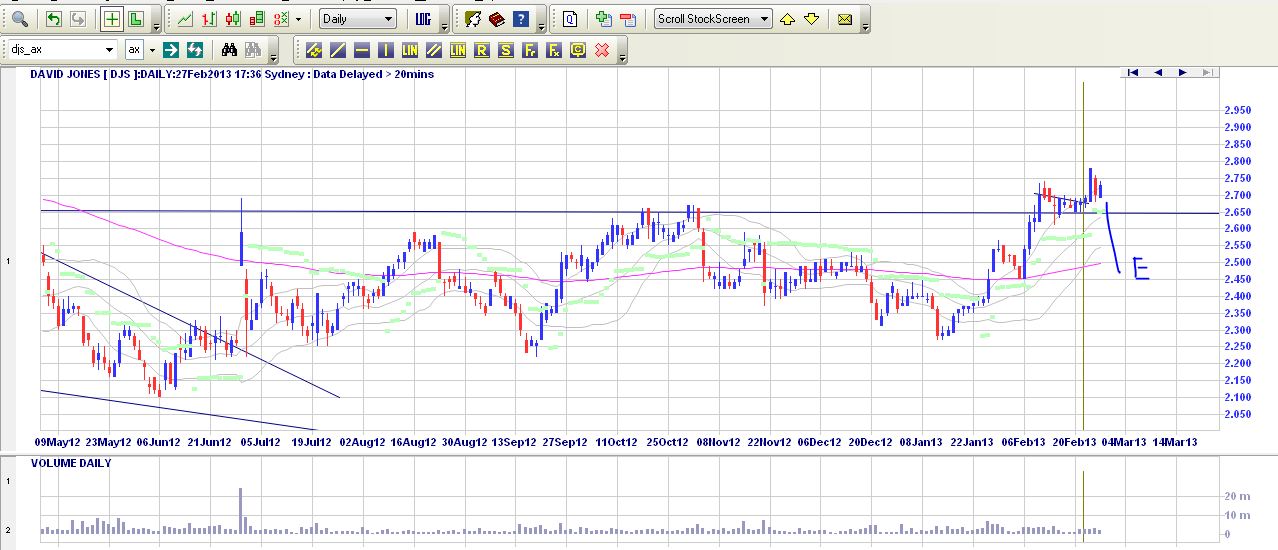Open the notes pin icon
The width and height of the screenshot is (1278, 550).
click(x=474, y=19)
